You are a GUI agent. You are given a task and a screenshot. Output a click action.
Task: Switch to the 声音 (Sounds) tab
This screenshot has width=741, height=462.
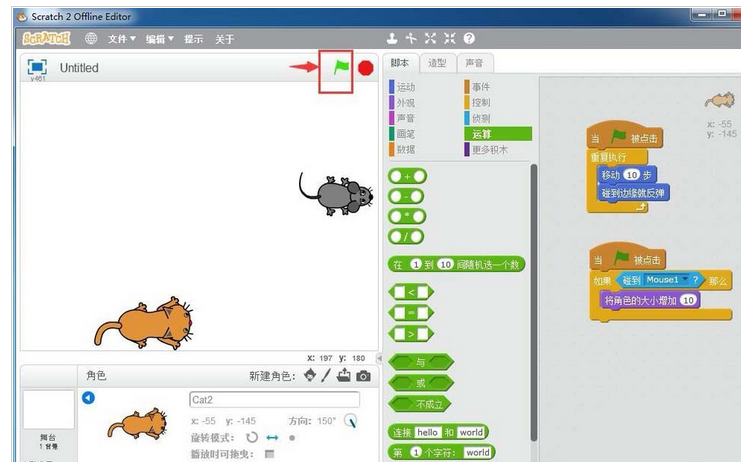pyautogui.click(x=474, y=63)
